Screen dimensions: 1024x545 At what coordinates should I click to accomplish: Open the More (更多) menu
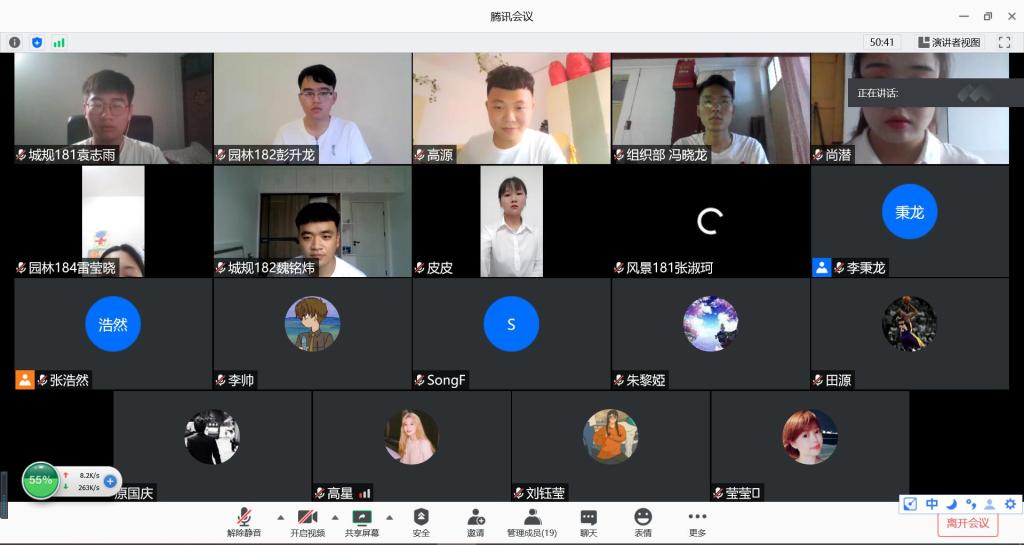pyautogui.click(x=697, y=521)
